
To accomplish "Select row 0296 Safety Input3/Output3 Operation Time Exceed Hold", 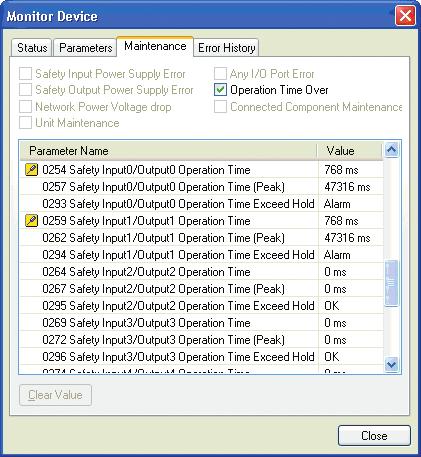I will 202,357.
